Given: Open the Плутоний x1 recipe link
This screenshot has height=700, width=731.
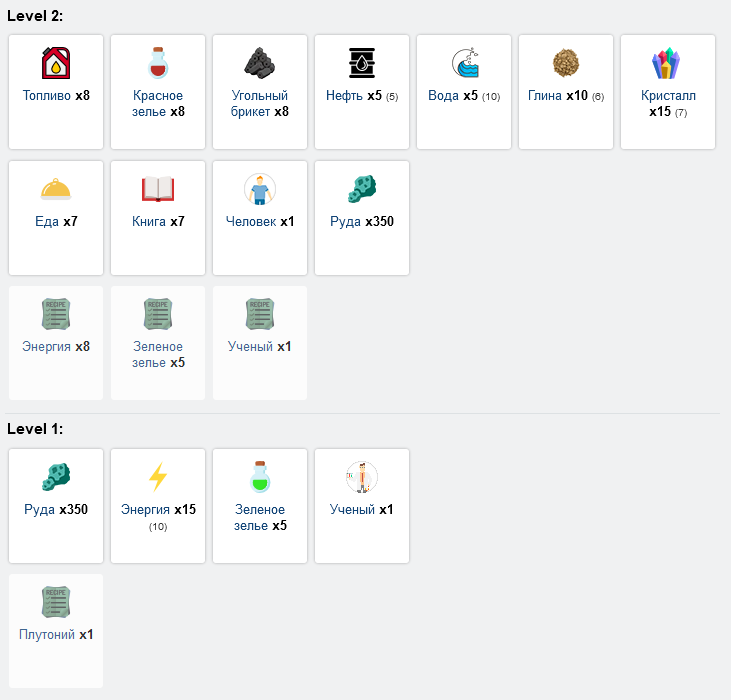Looking at the screenshot, I should click(56, 634).
